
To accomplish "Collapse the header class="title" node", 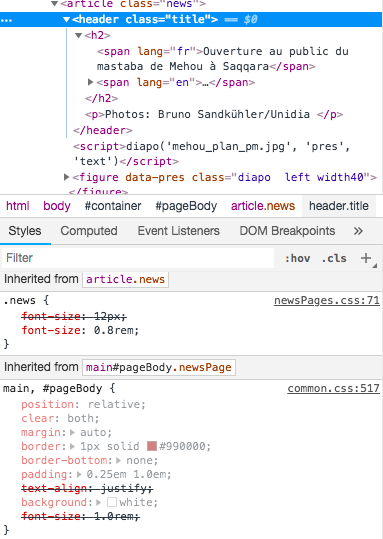I will pyautogui.click(x=66, y=20).
